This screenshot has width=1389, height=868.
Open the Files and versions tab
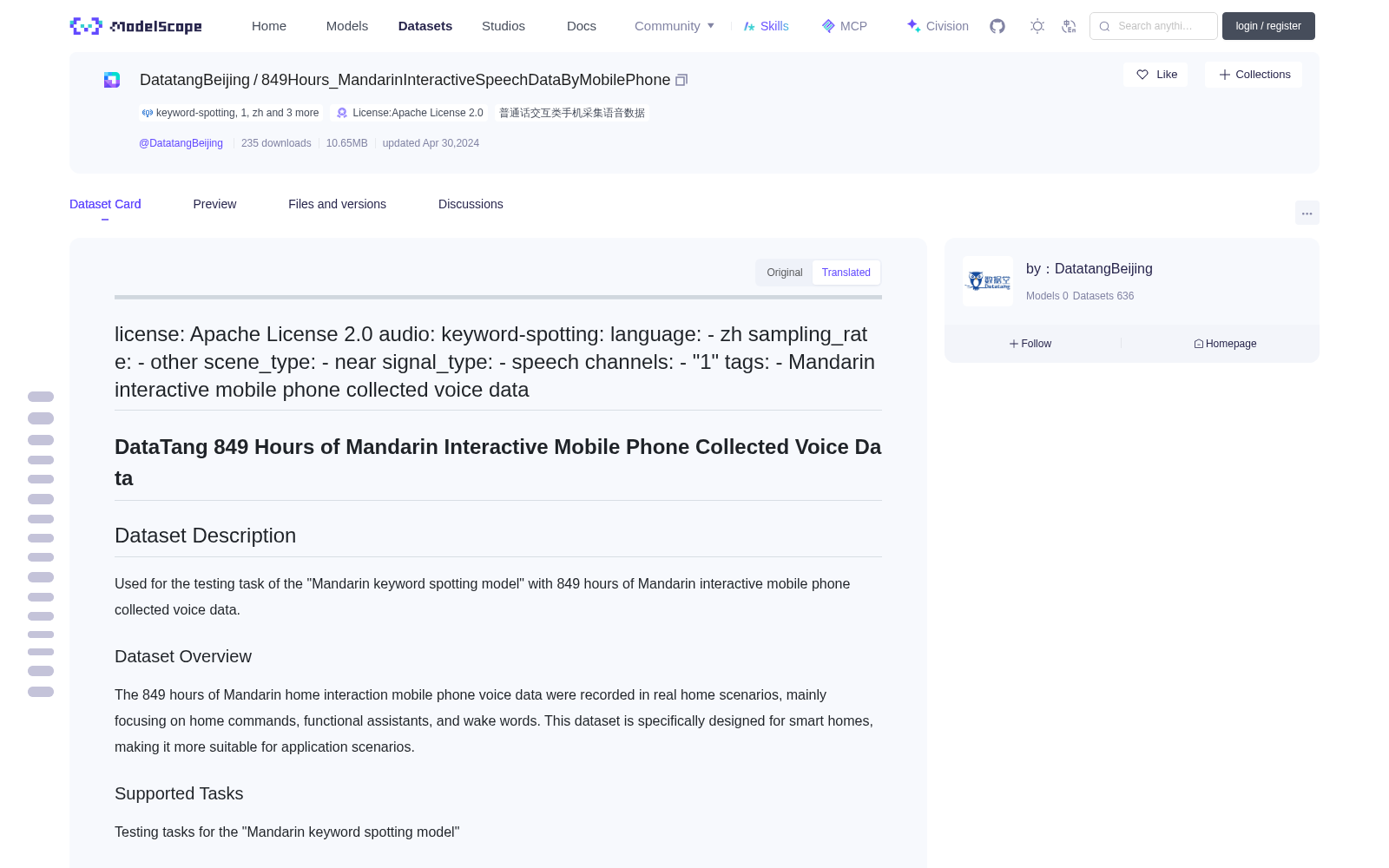click(x=337, y=204)
